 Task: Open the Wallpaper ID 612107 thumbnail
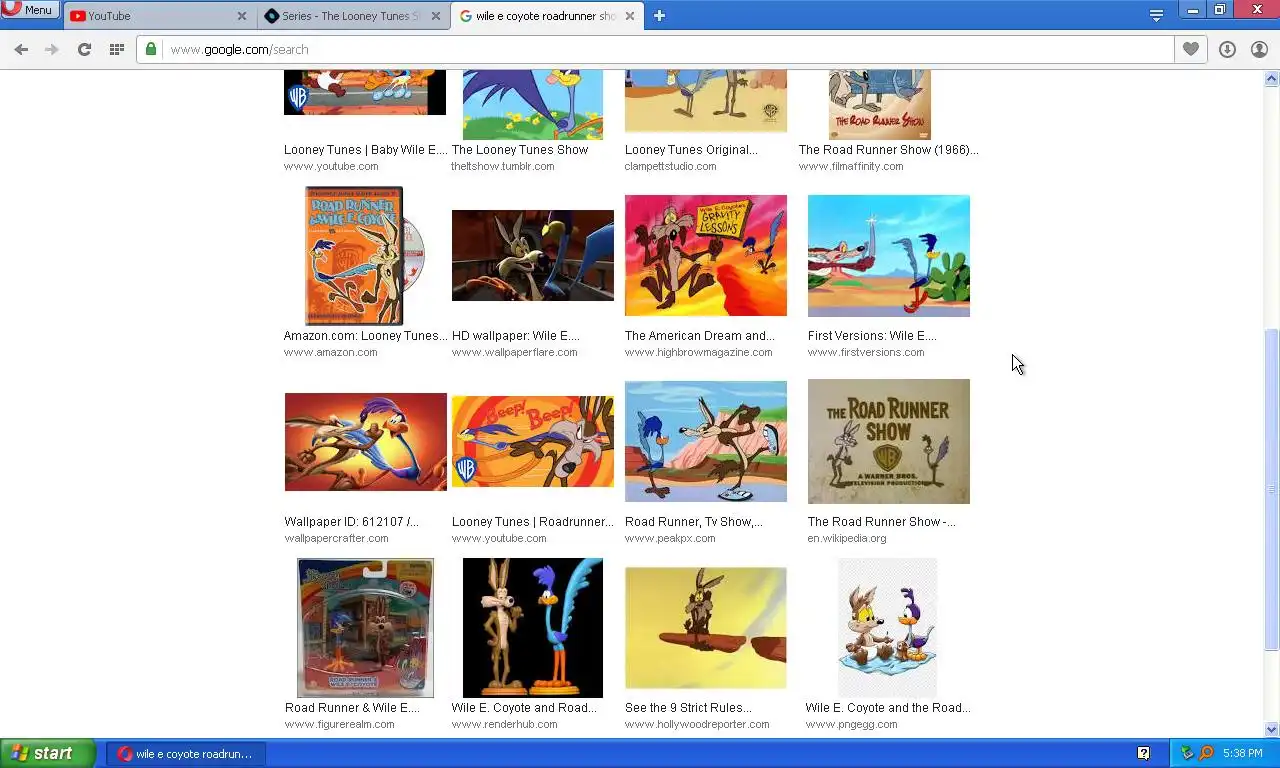365,441
